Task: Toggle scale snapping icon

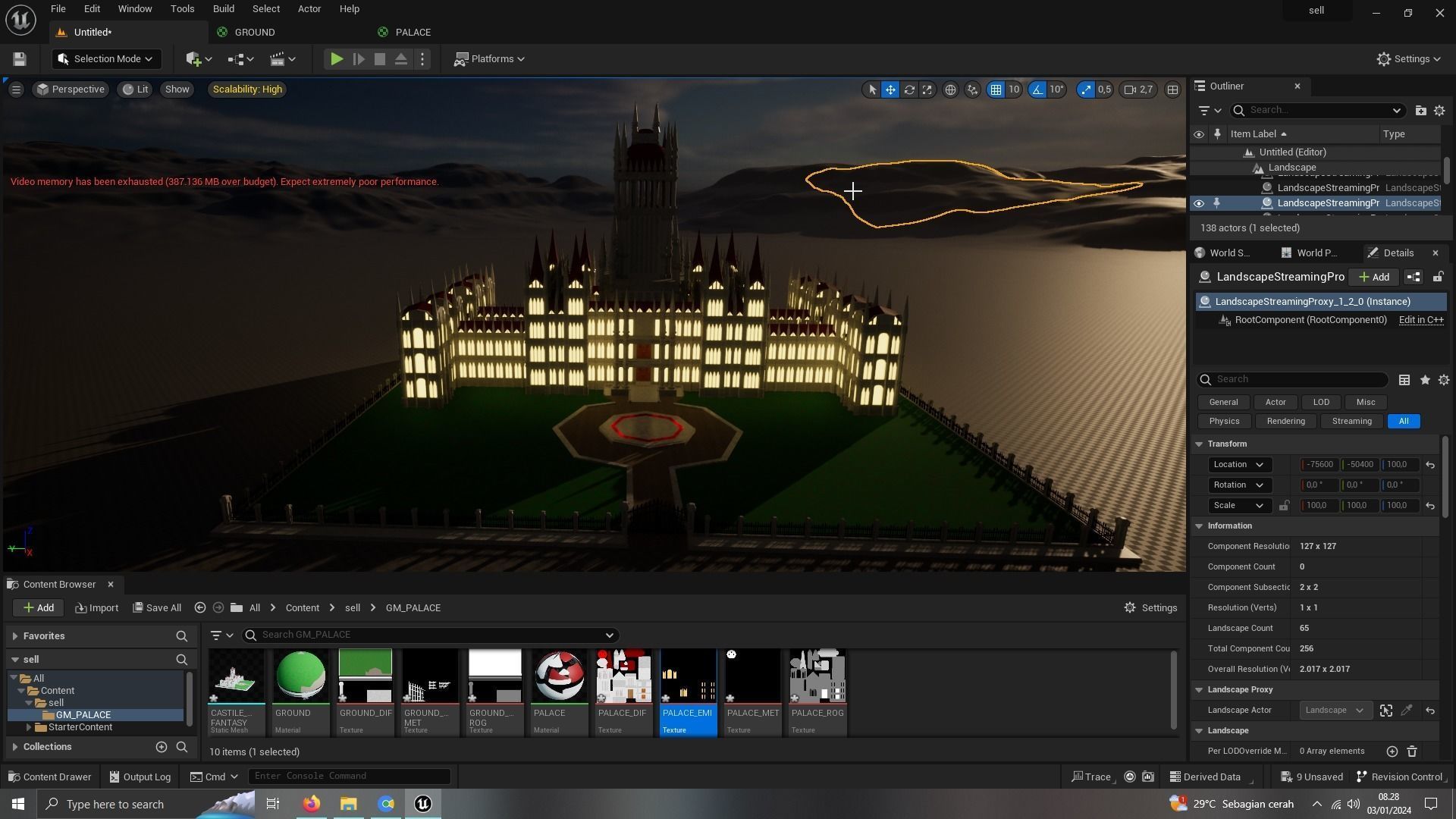Action: click(1087, 89)
